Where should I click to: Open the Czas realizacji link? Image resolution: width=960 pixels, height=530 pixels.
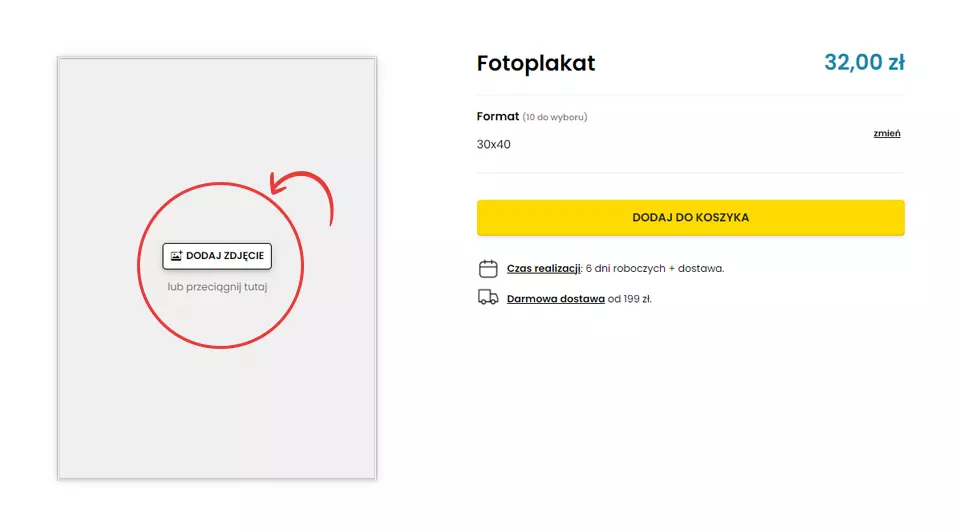[544, 268]
